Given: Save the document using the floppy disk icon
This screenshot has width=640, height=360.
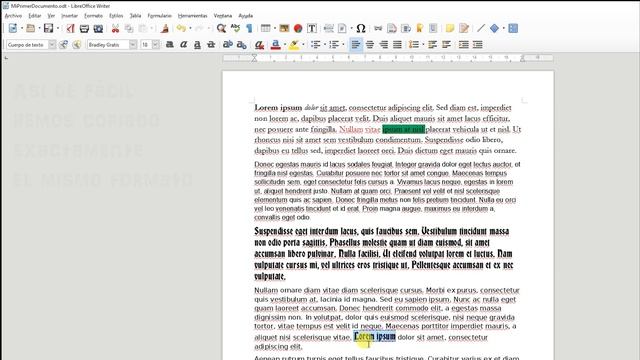Looking at the screenshot, I should click(x=49, y=28).
